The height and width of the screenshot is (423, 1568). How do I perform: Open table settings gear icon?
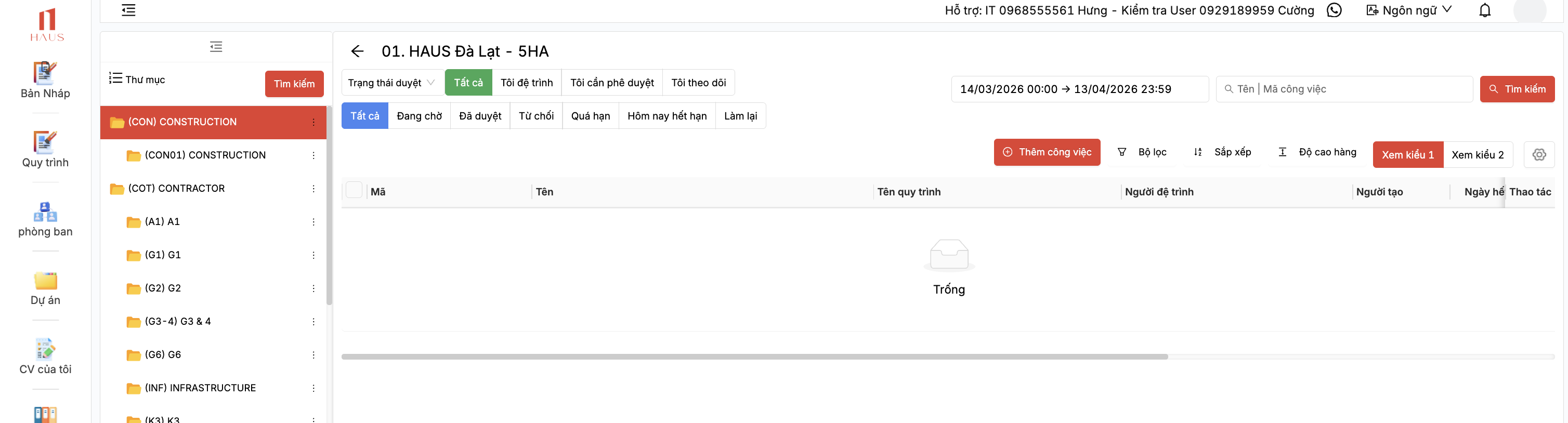pyautogui.click(x=1539, y=154)
